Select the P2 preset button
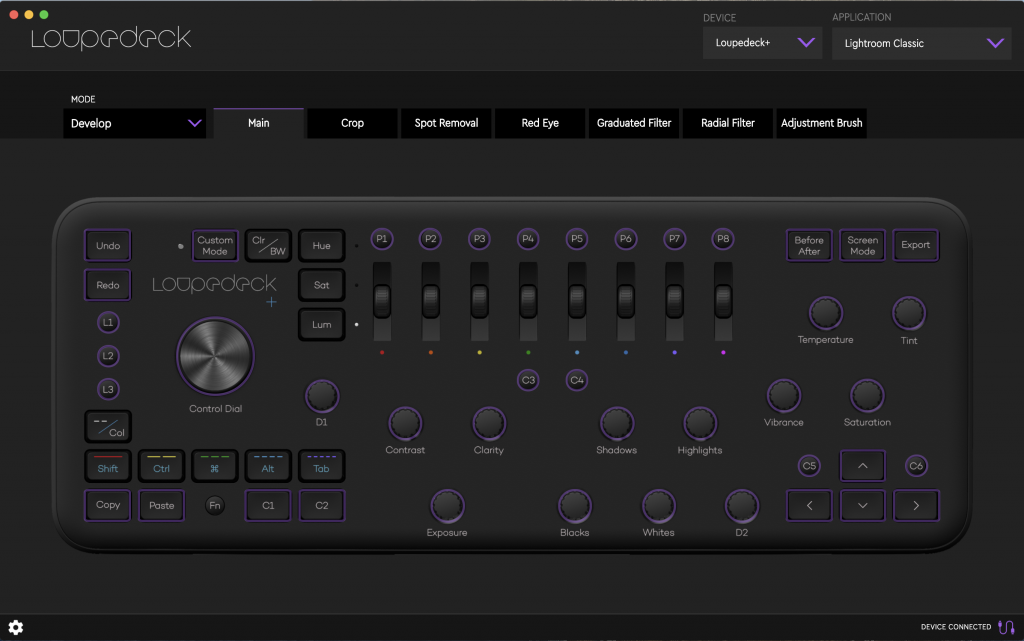The image size is (1024, 641). point(430,239)
